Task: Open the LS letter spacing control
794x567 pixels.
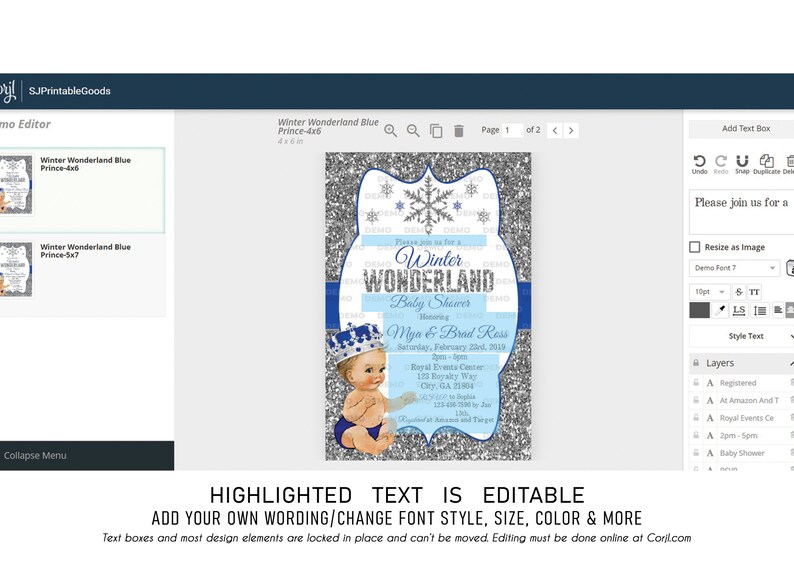Action: pos(739,310)
